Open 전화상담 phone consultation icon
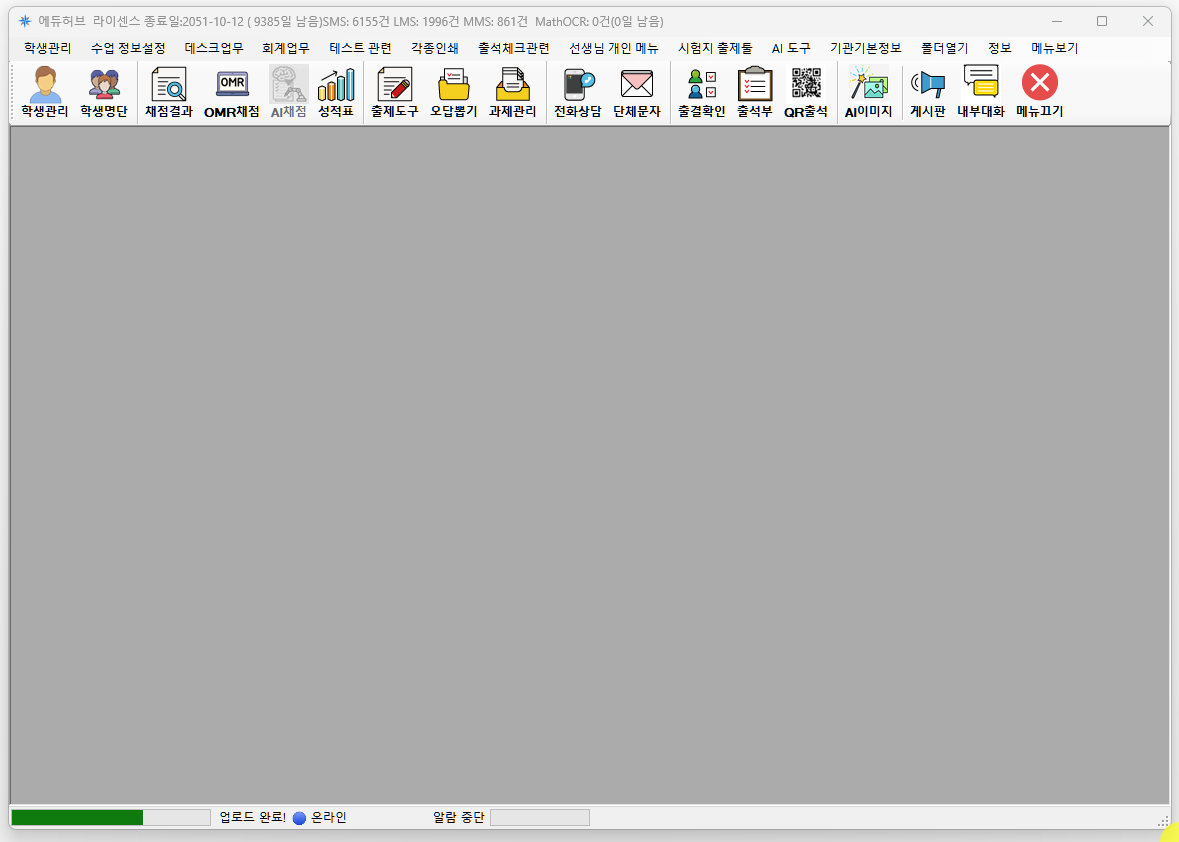This screenshot has width=1179, height=842. (578, 92)
